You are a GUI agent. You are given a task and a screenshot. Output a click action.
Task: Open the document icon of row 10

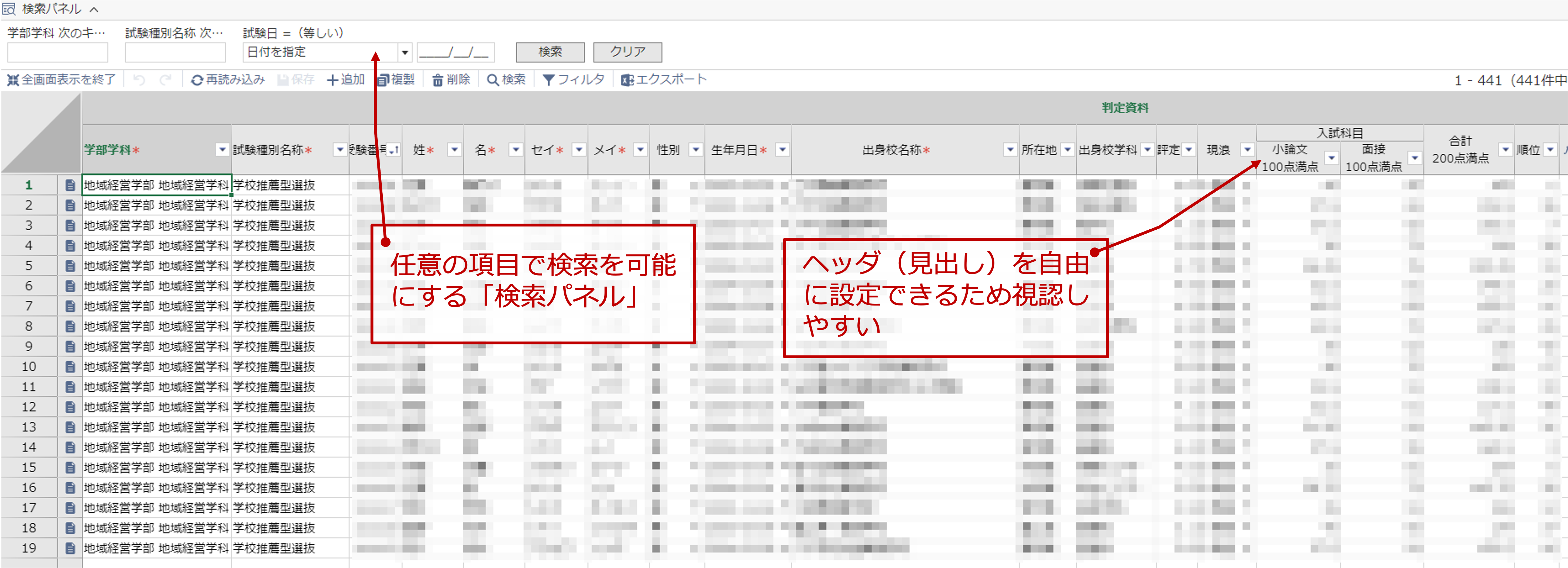[70, 366]
